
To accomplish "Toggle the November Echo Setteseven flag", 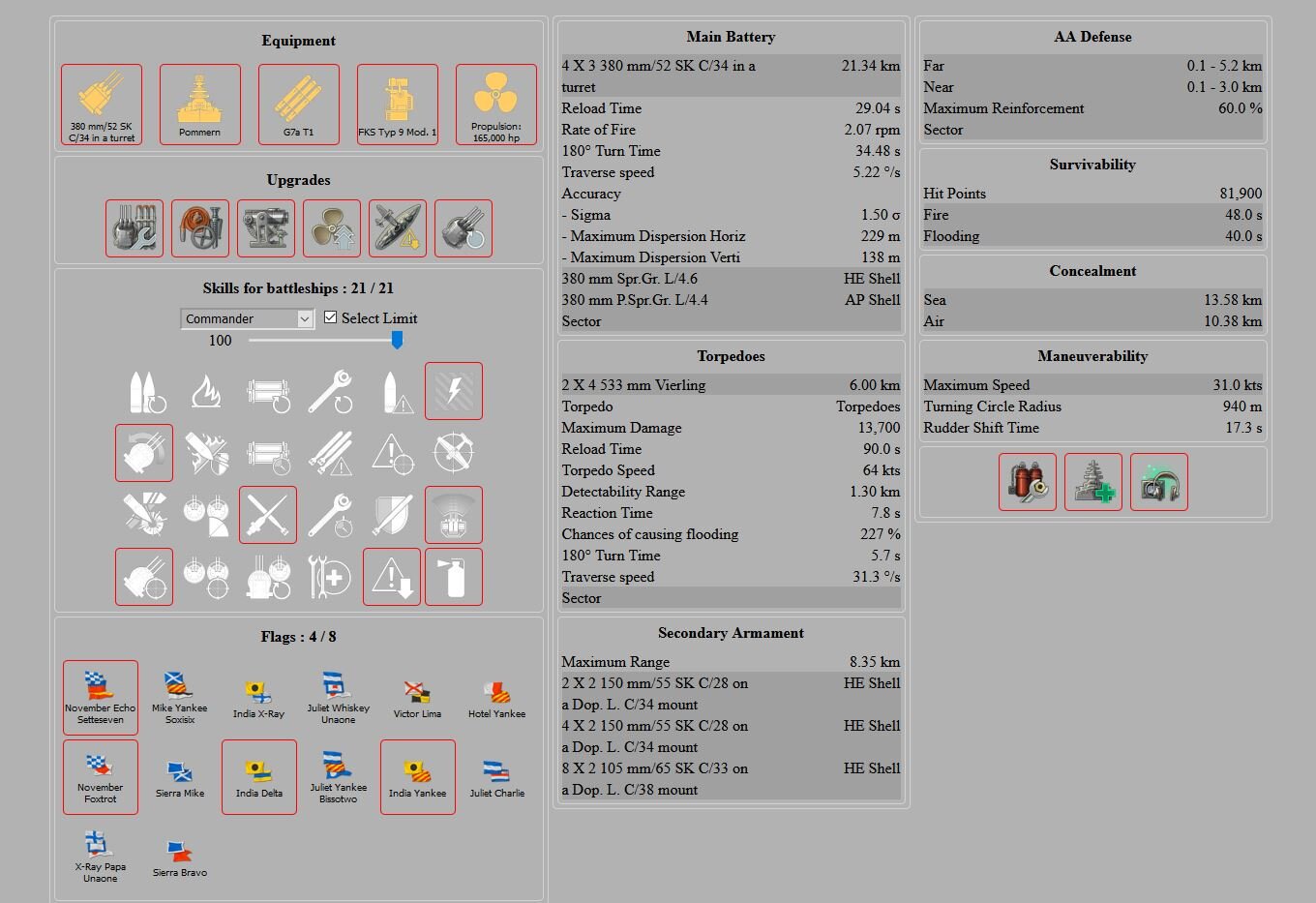I will coord(101,697).
